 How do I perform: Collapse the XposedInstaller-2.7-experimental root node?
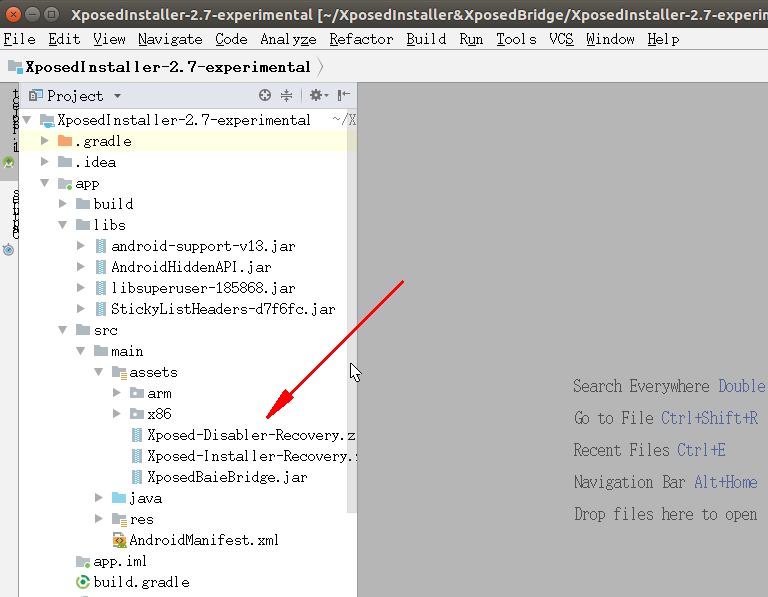pyautogui.click(x=27, y=119)
